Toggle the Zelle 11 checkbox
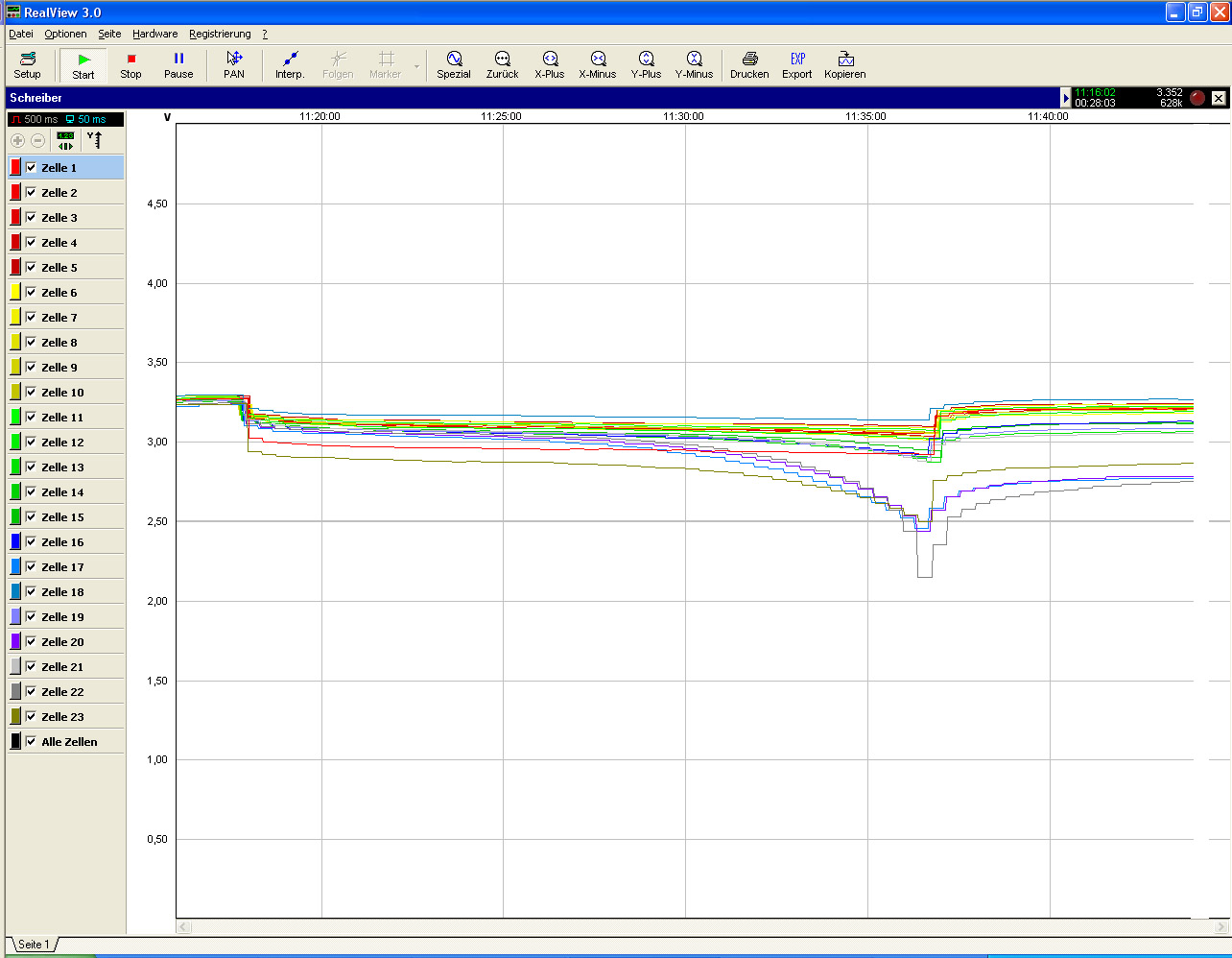Viewport: 1232px width, 958px height. click(32, 417)
